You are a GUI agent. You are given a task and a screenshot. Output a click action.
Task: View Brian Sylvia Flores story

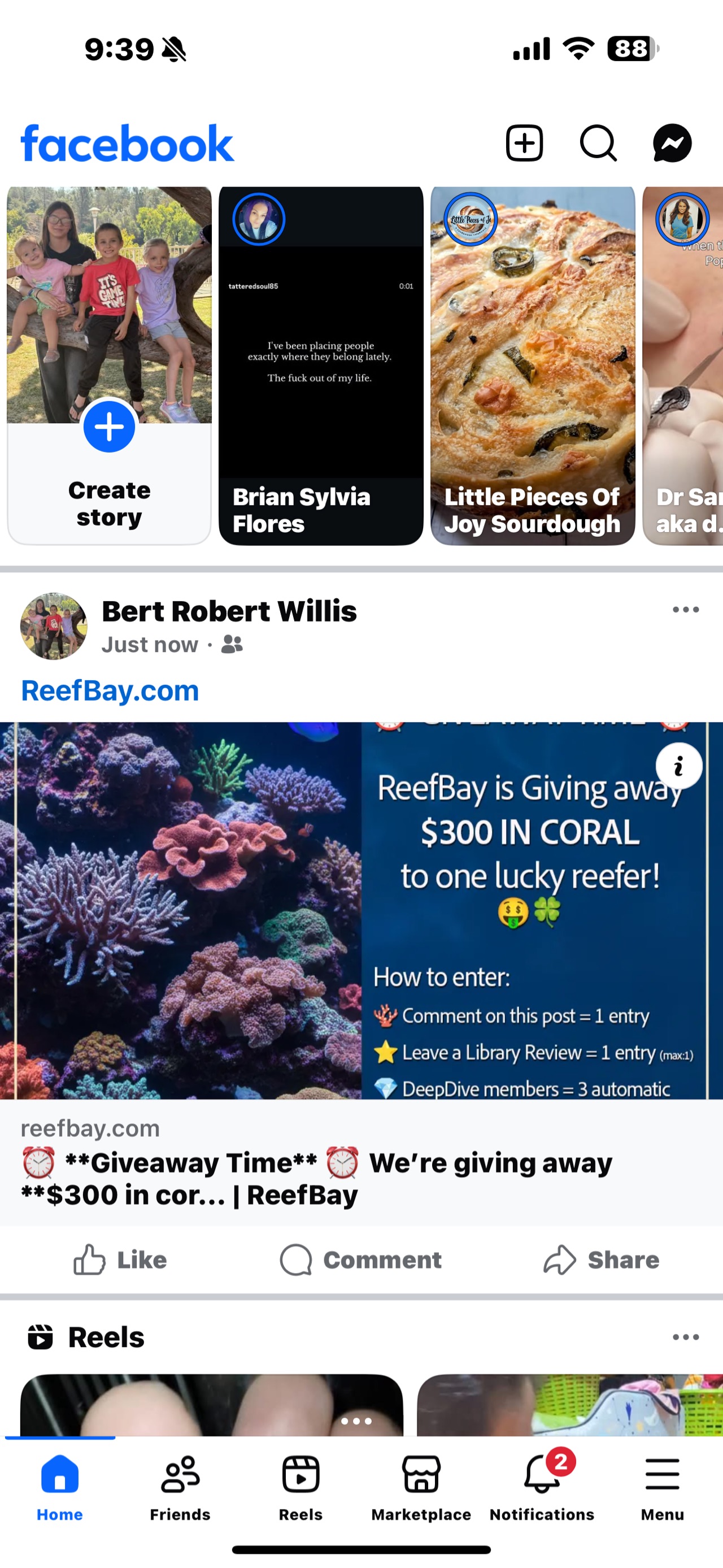point(321,365)
